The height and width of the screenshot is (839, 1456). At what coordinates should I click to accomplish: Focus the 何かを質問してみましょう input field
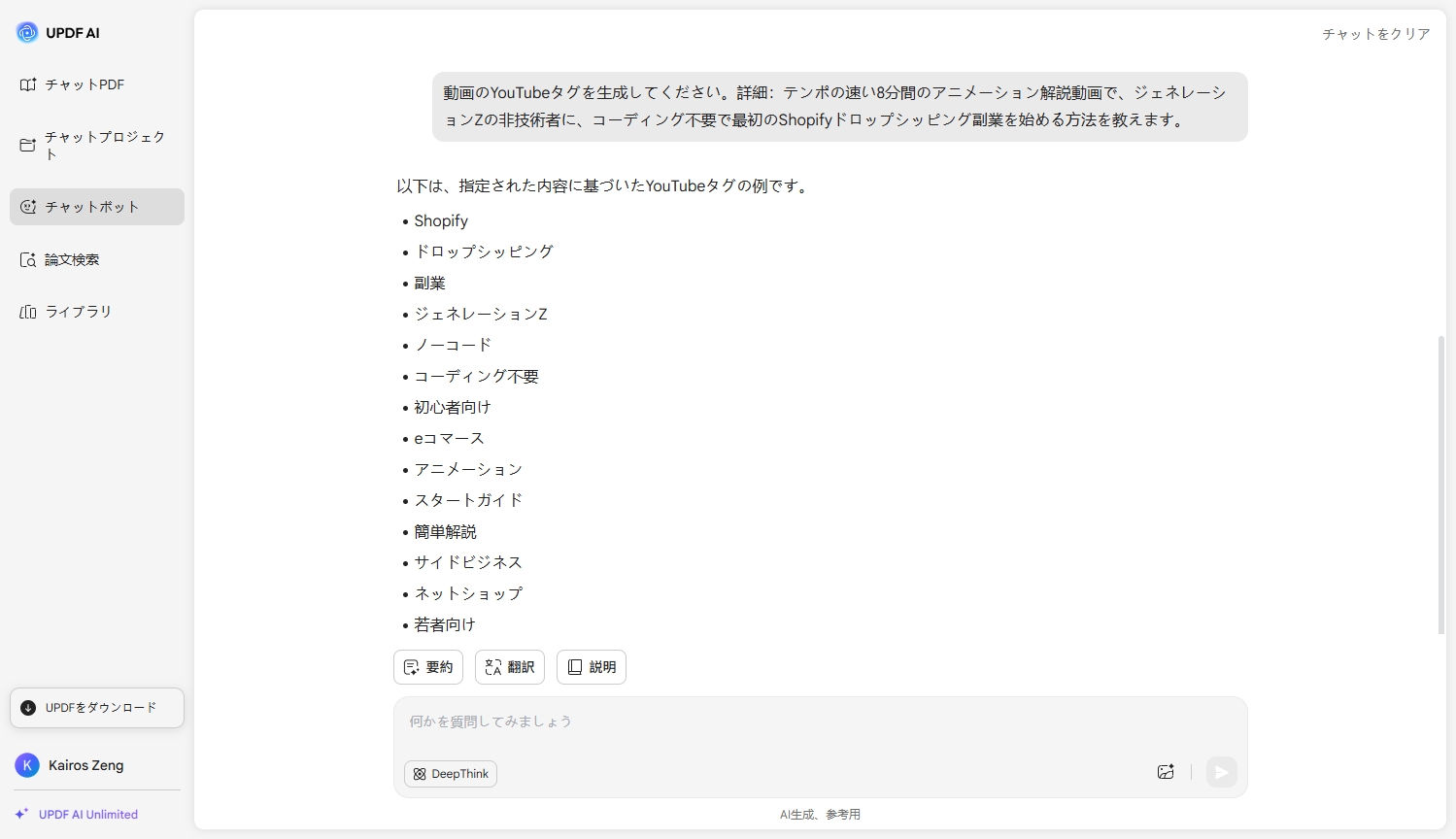click(x=821, y=722)
